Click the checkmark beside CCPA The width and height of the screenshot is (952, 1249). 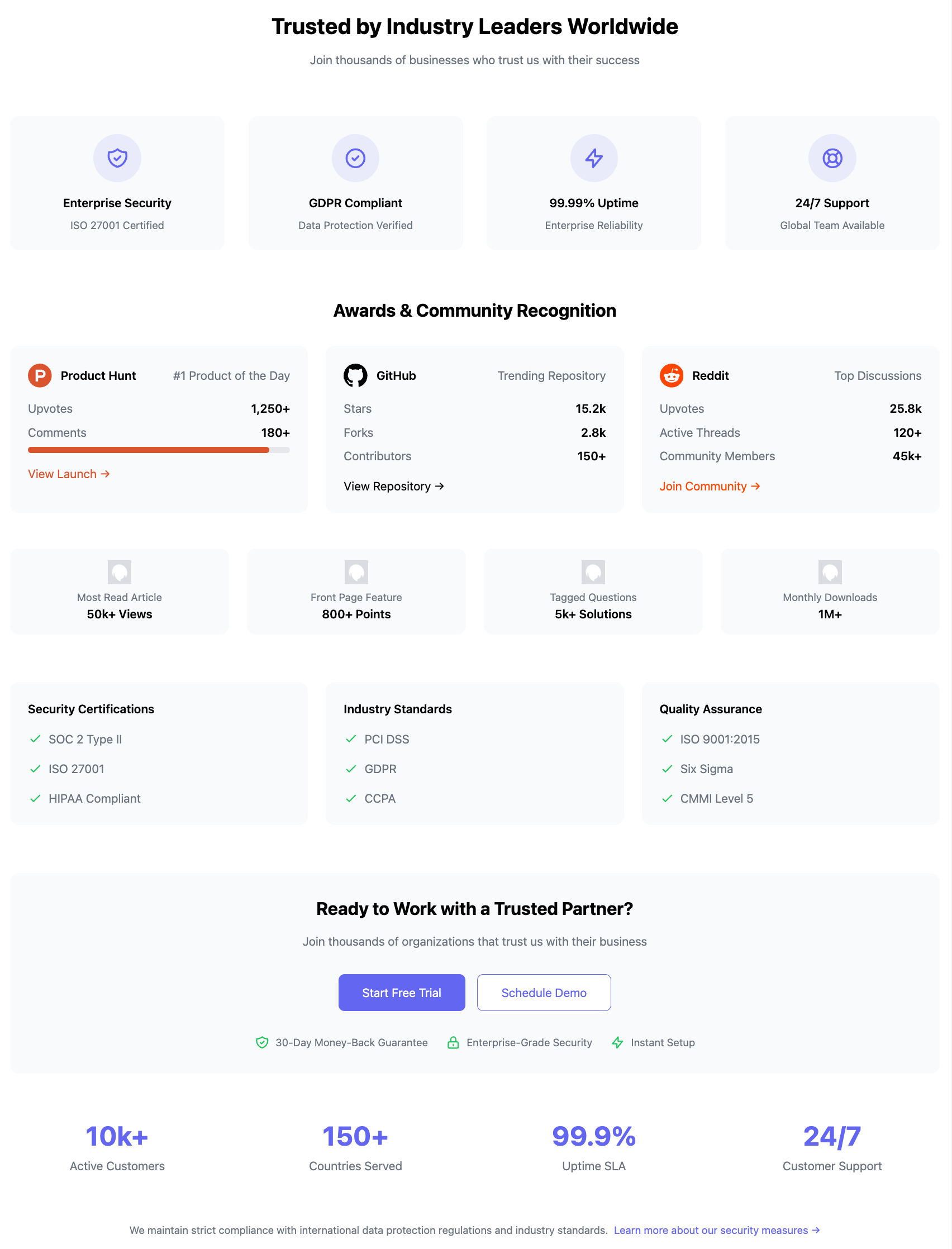click(x=351, y=798)
